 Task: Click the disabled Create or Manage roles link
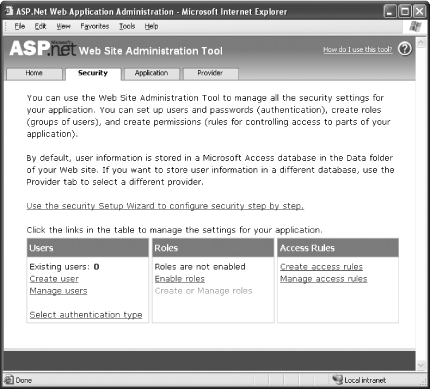pos(203,291)
